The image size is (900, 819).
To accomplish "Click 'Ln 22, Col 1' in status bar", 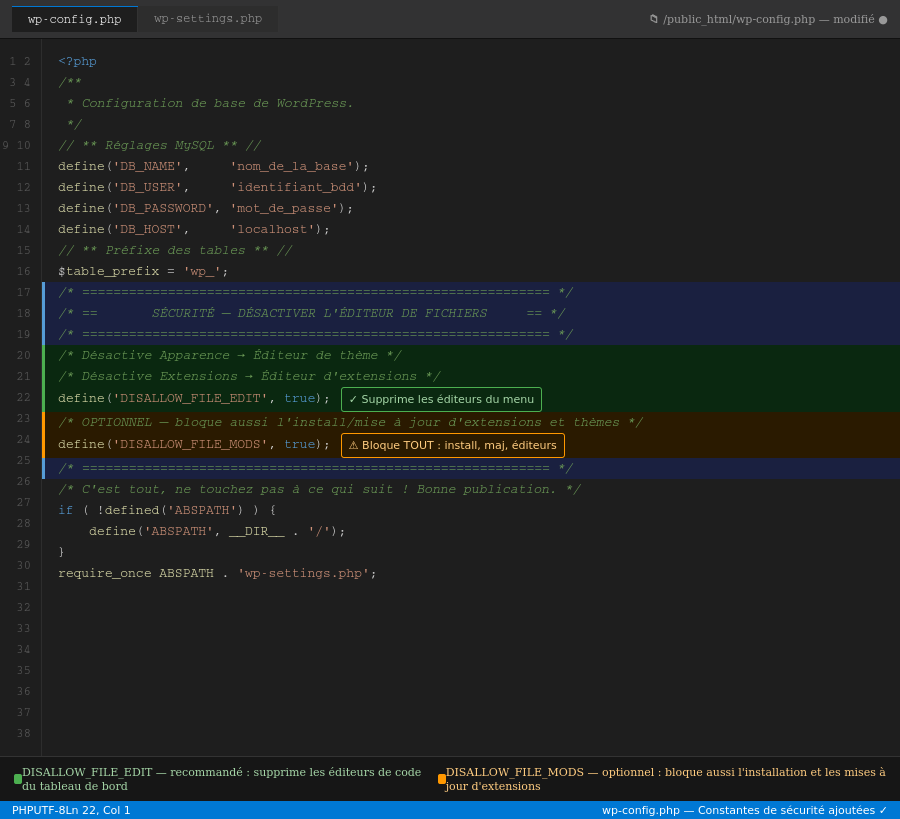I will 96,810.
